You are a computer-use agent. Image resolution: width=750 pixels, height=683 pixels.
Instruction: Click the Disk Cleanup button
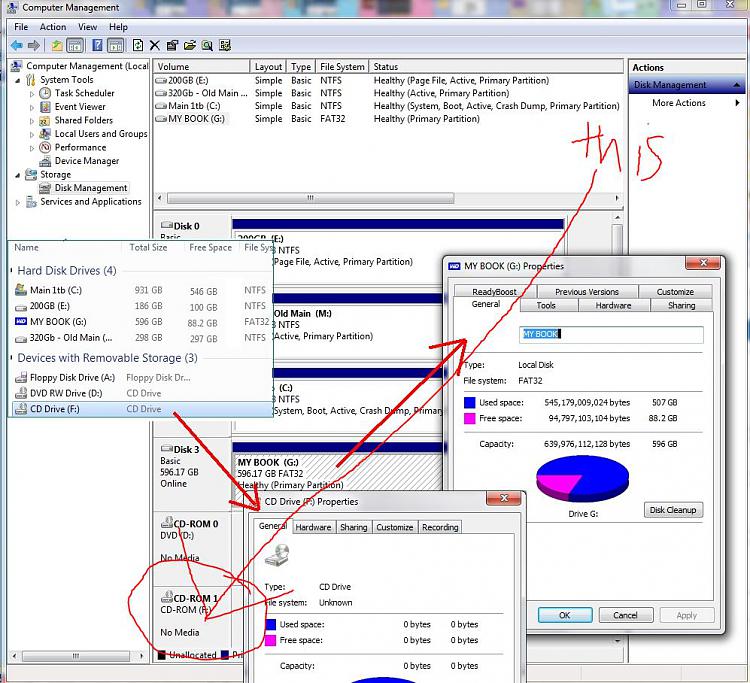click(x=673, y=510)
